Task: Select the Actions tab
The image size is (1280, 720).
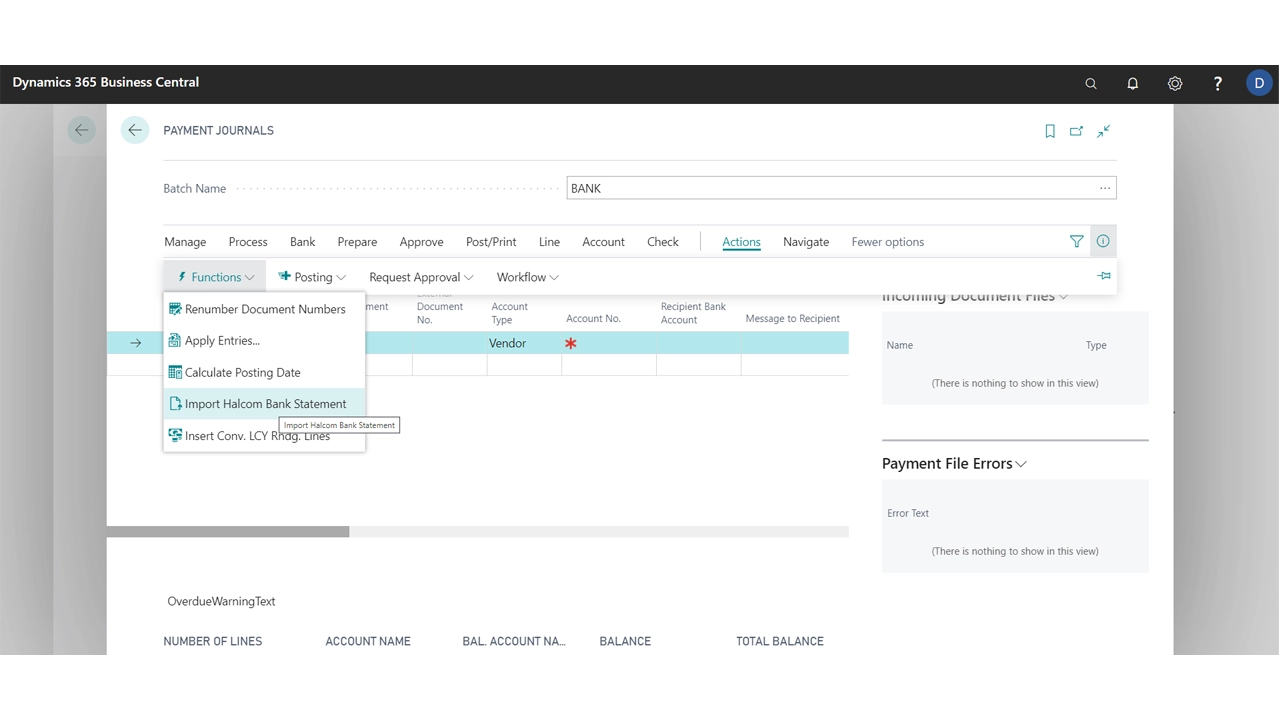Action: pyautogui.click(x=742, y=242)
